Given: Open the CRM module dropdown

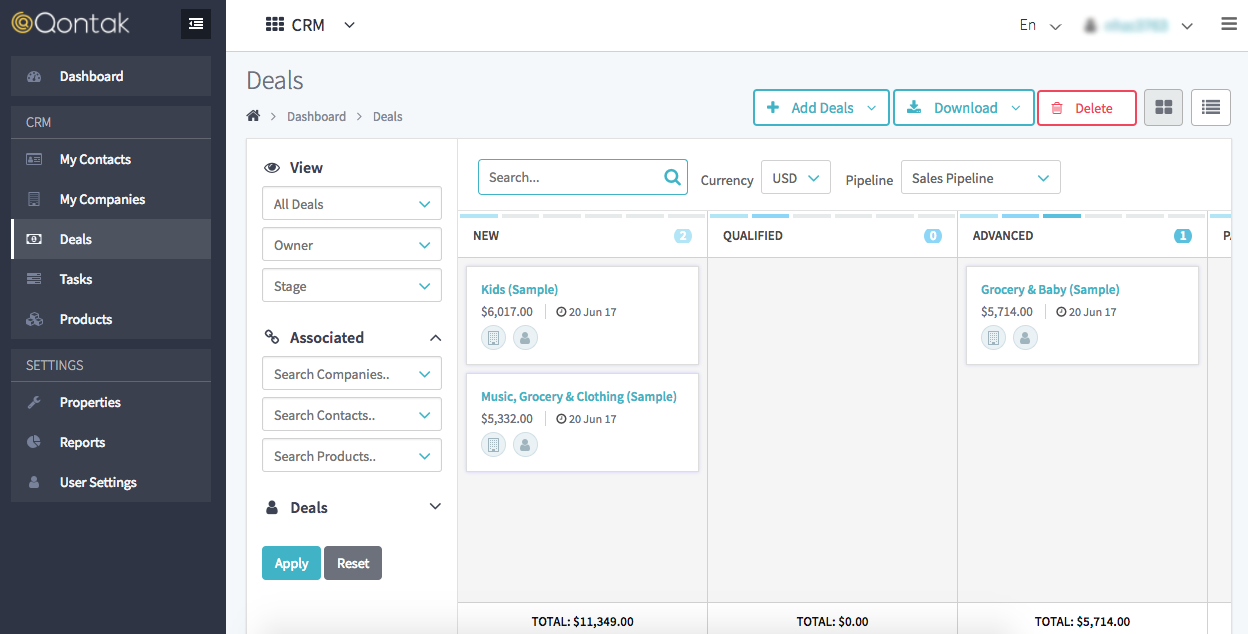Looking at the screenshot, I should point(311,25).
